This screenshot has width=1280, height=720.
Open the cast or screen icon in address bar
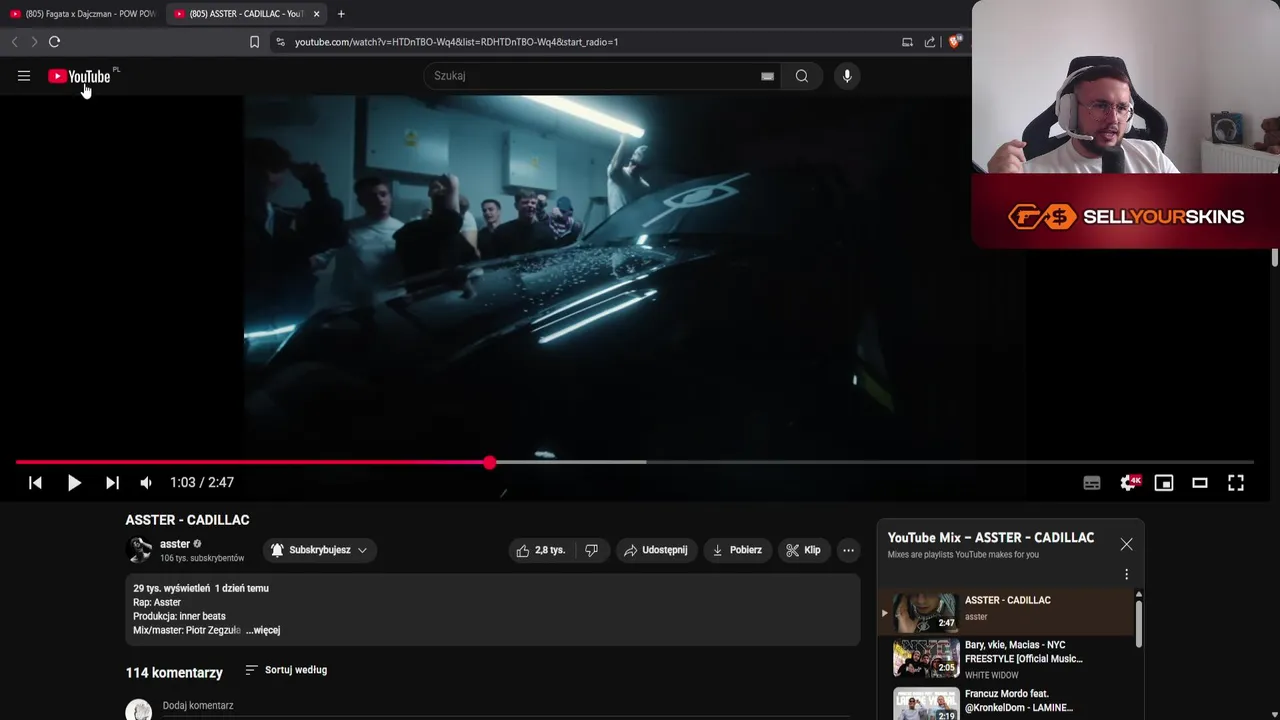pos(907,42)
